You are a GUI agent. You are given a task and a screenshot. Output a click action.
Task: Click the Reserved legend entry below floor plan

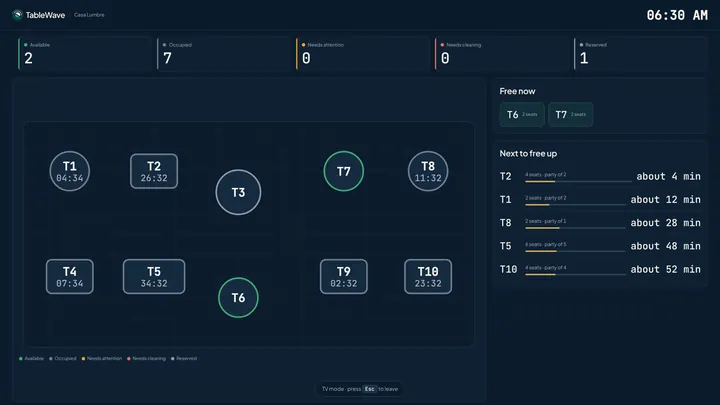point(184,359)
